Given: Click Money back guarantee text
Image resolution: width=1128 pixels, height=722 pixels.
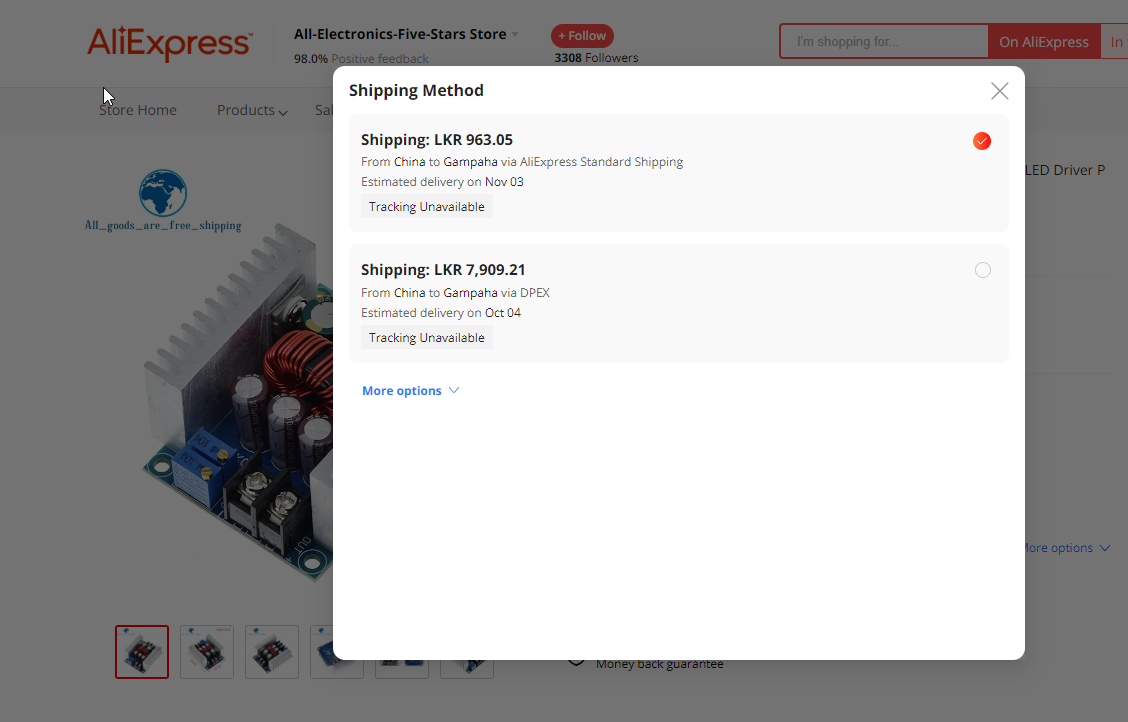Looking at the screenshot, I should (x=660, y=664).
